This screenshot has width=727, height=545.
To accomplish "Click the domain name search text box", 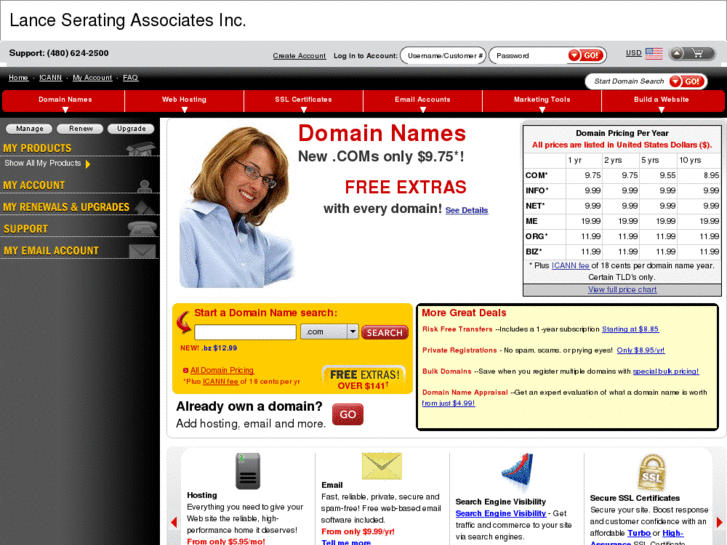I will (245, 332).
